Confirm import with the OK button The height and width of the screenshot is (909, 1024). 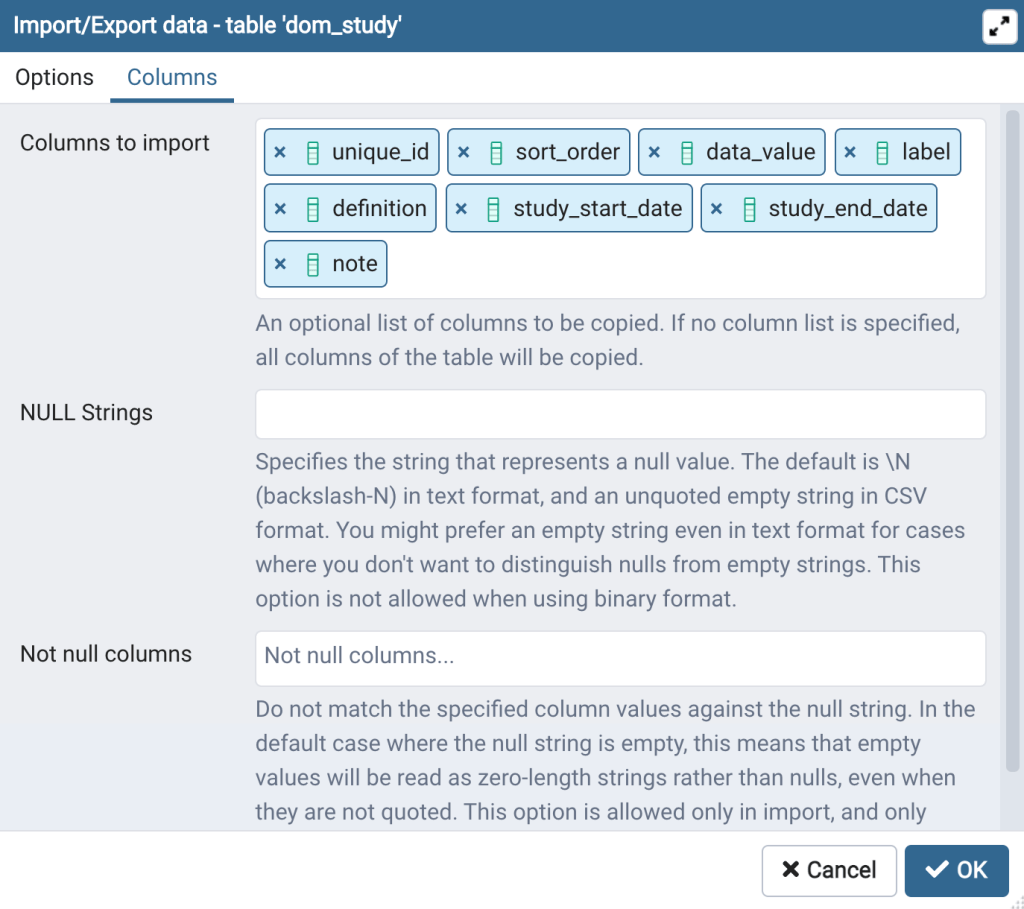point(956,870)
